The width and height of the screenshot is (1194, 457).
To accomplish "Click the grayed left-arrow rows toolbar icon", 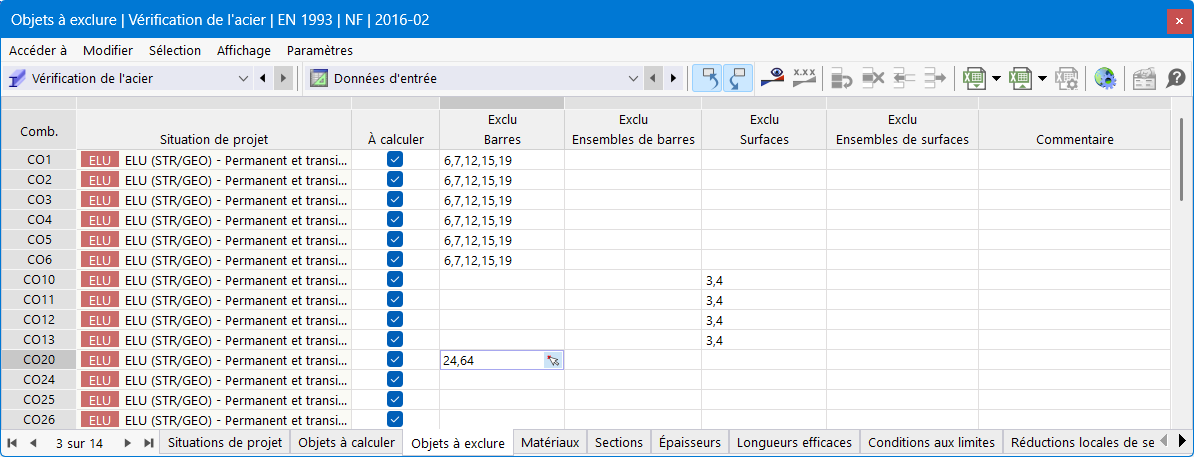I will [x=904, y=78].
